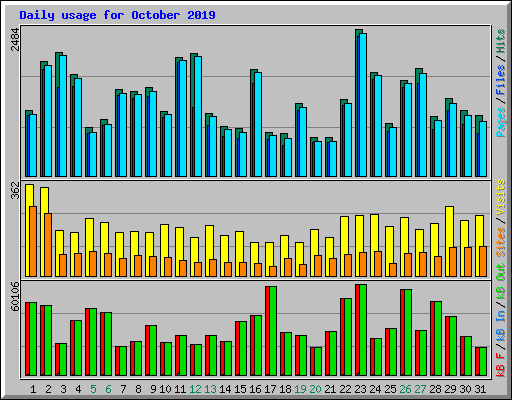The width and height of the screenshot is (512, 400).
Task: Click the cyan hits bar for day 16
Action: [x=258, y=124]
